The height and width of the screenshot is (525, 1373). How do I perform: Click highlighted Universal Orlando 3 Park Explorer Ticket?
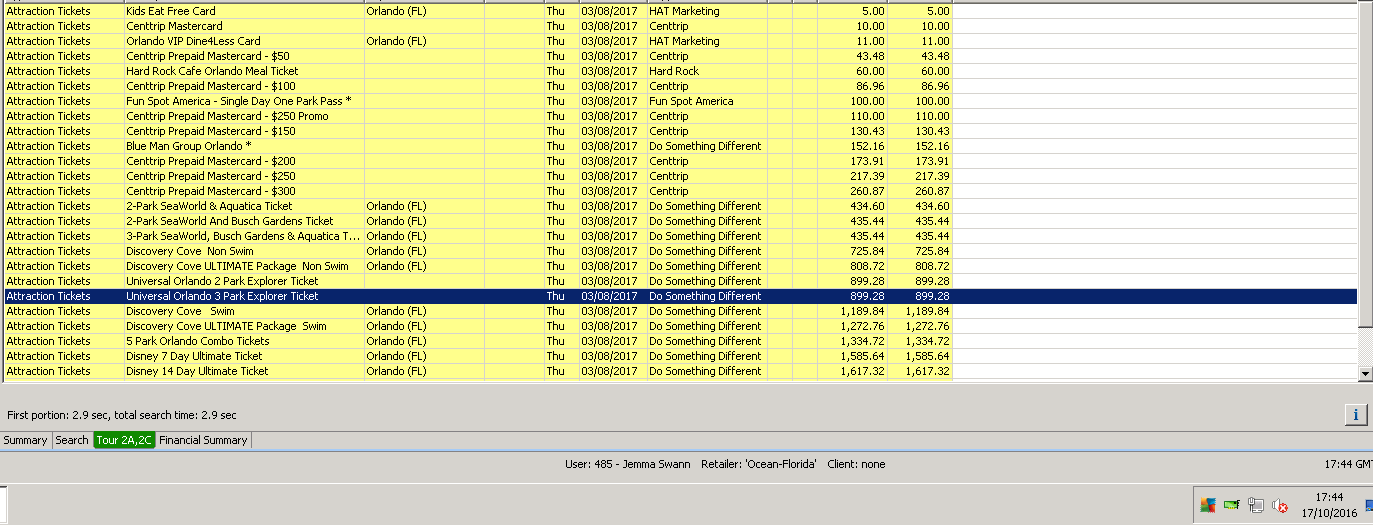(x=680, y=296)
